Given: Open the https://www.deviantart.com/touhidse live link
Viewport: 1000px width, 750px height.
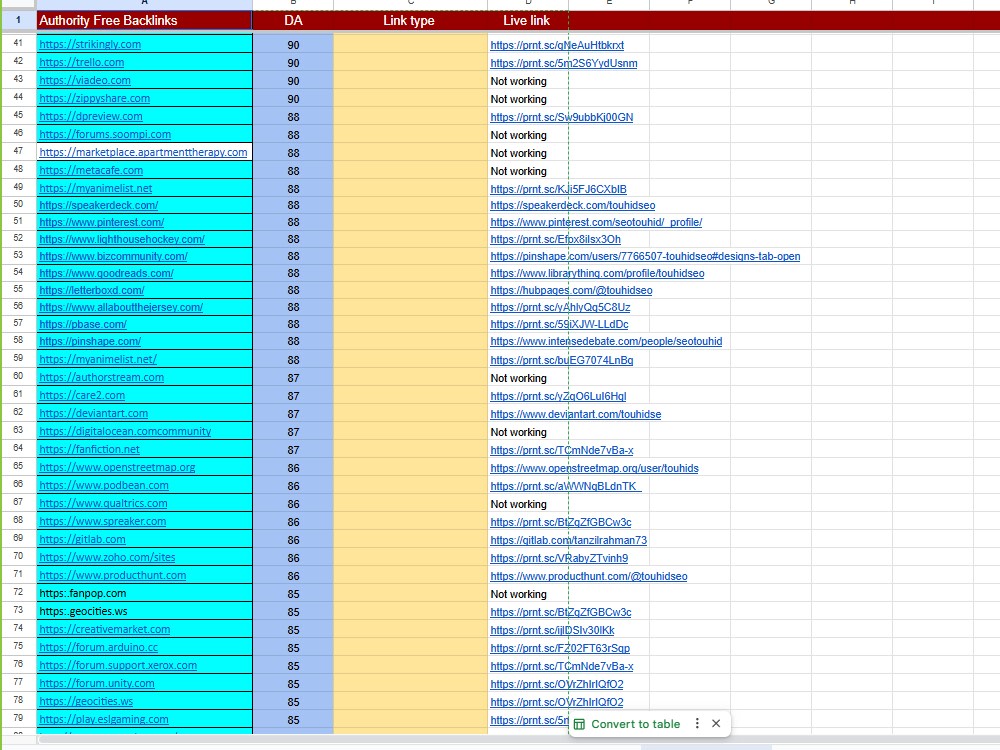Looking at the screenshot, I should (577, 413).
